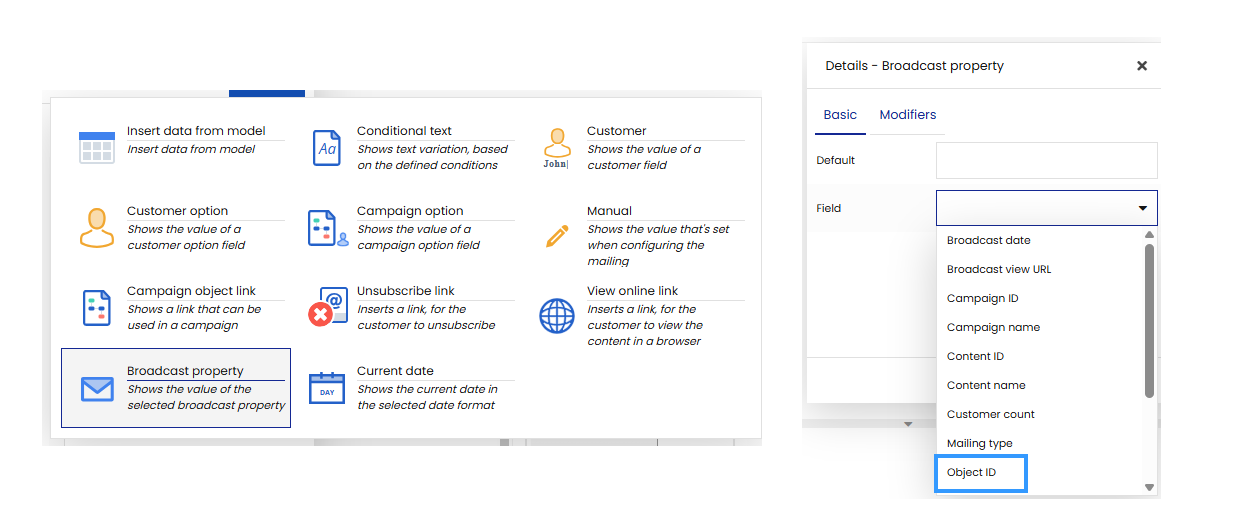
Task: Select Object ID from the field list
Action: 971,472
